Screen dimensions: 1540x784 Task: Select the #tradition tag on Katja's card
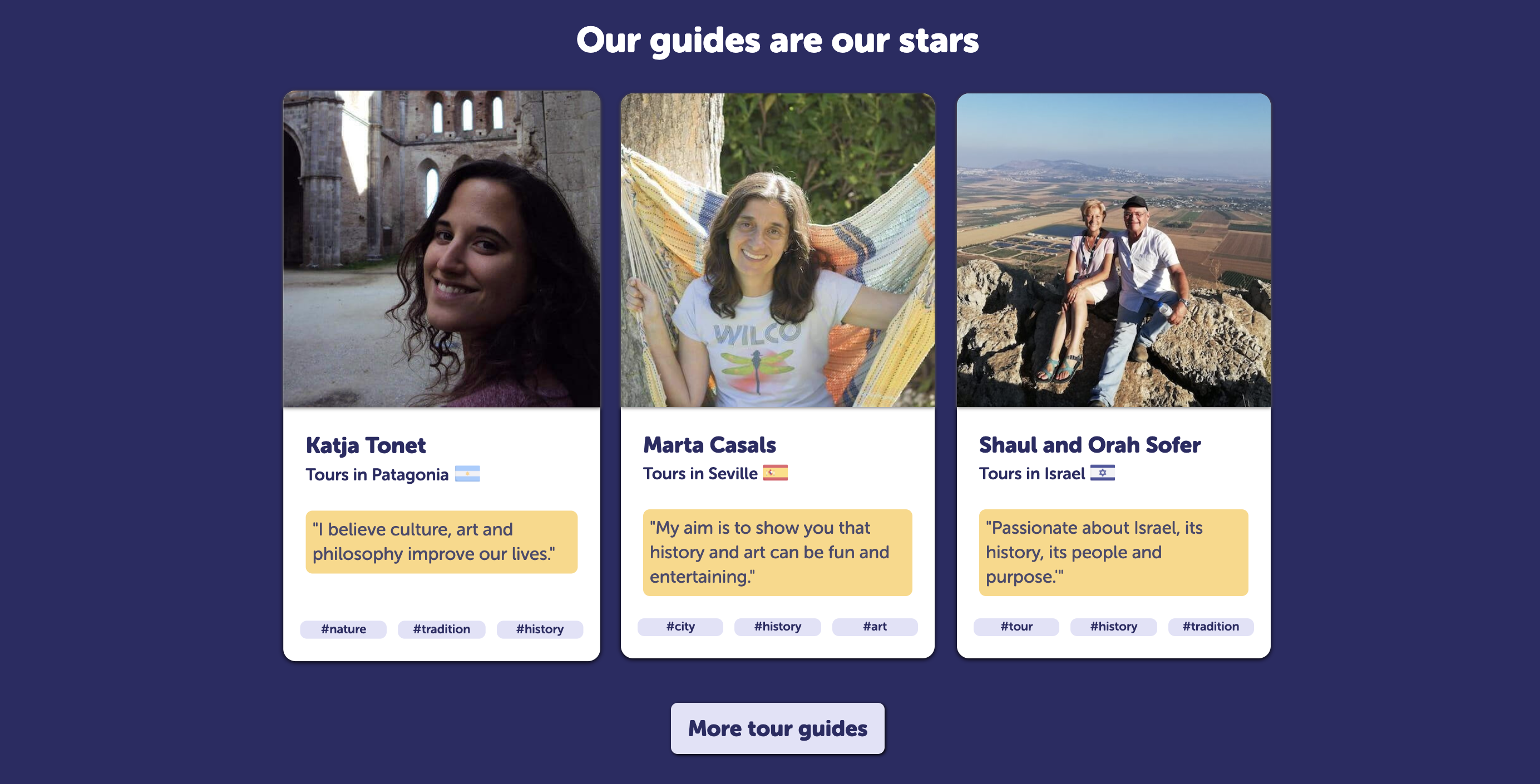pos(441,629)
